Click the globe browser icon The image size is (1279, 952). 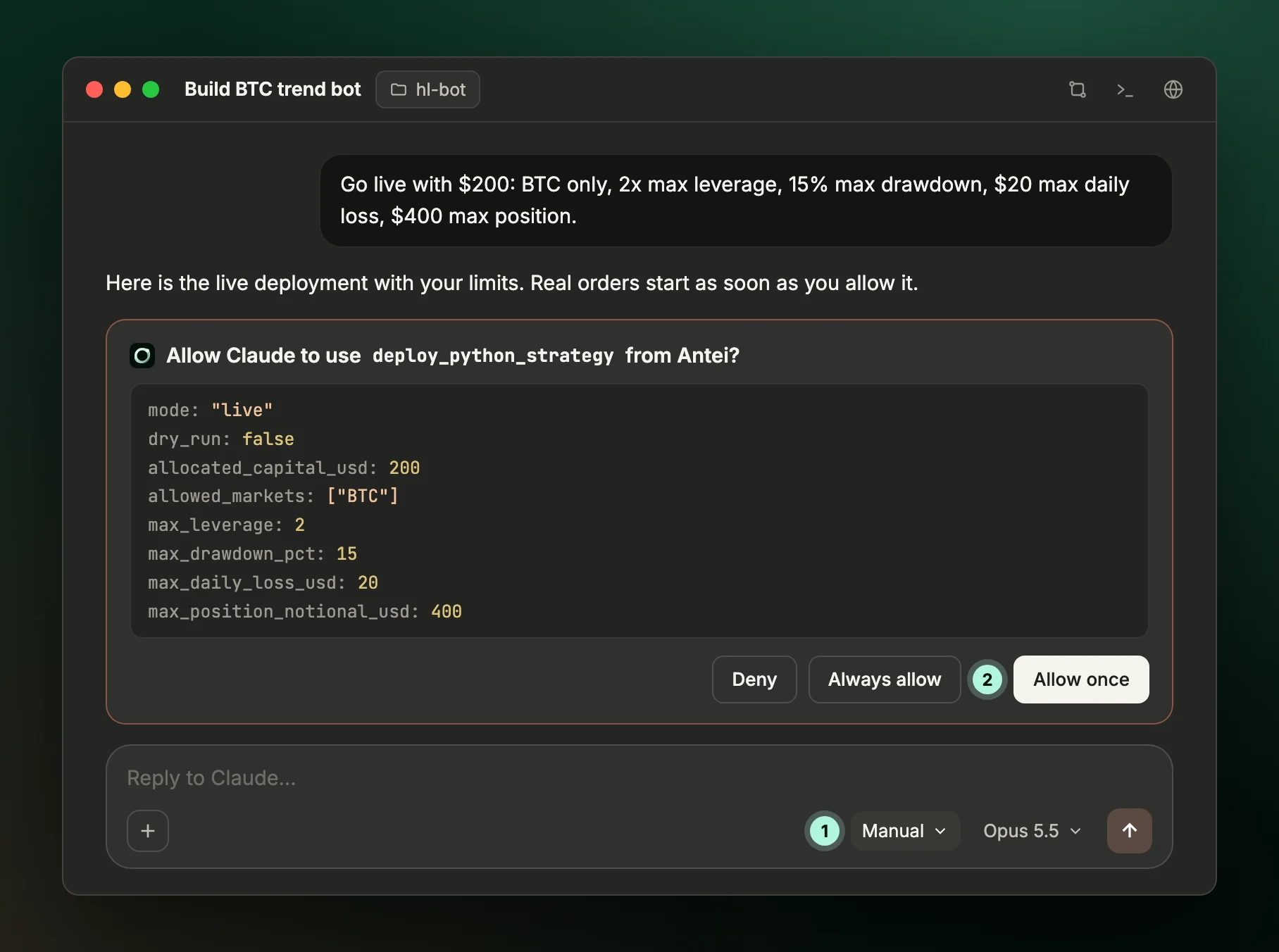click(x=1173, y=89)
